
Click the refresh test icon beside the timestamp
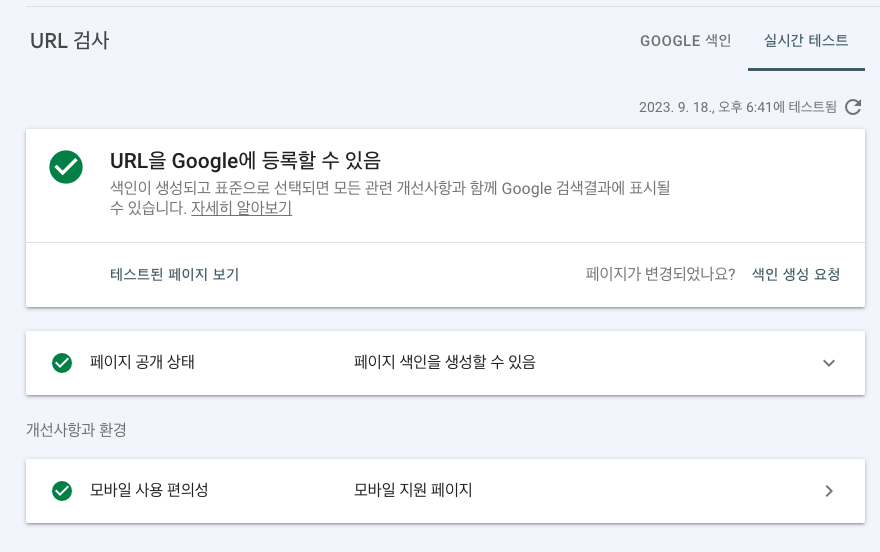pyautogui.click(x=853, y=107)
